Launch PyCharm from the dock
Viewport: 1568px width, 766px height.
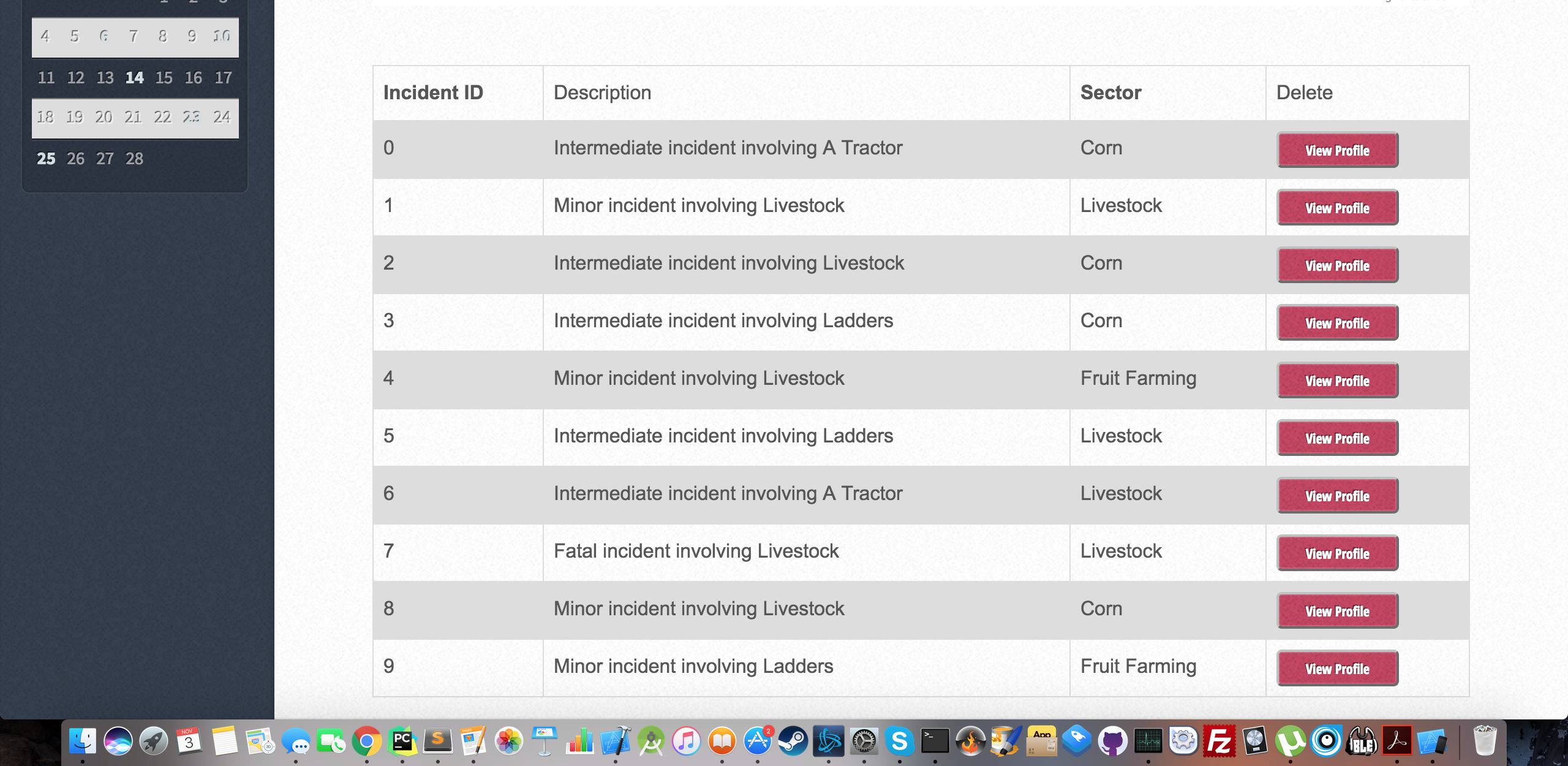coord(402,741)
